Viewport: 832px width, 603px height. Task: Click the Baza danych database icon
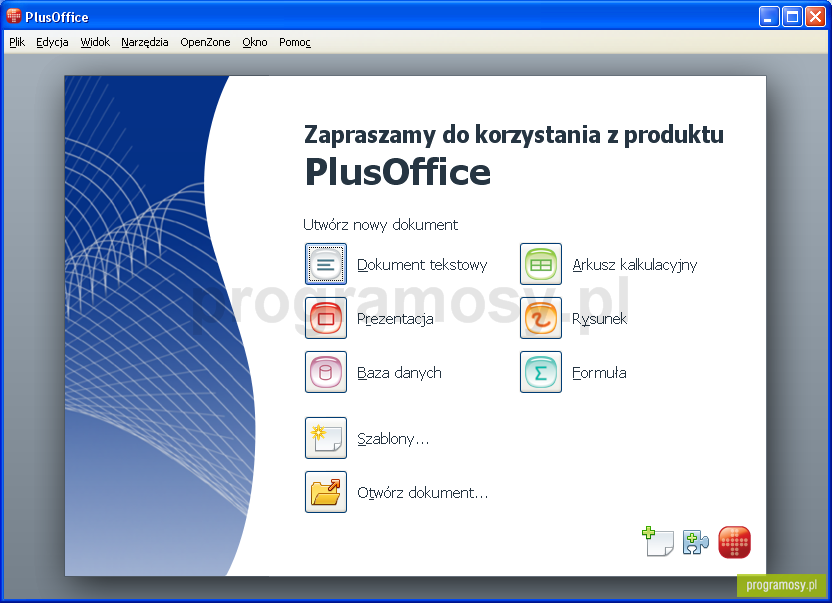(x=326, y=372)
